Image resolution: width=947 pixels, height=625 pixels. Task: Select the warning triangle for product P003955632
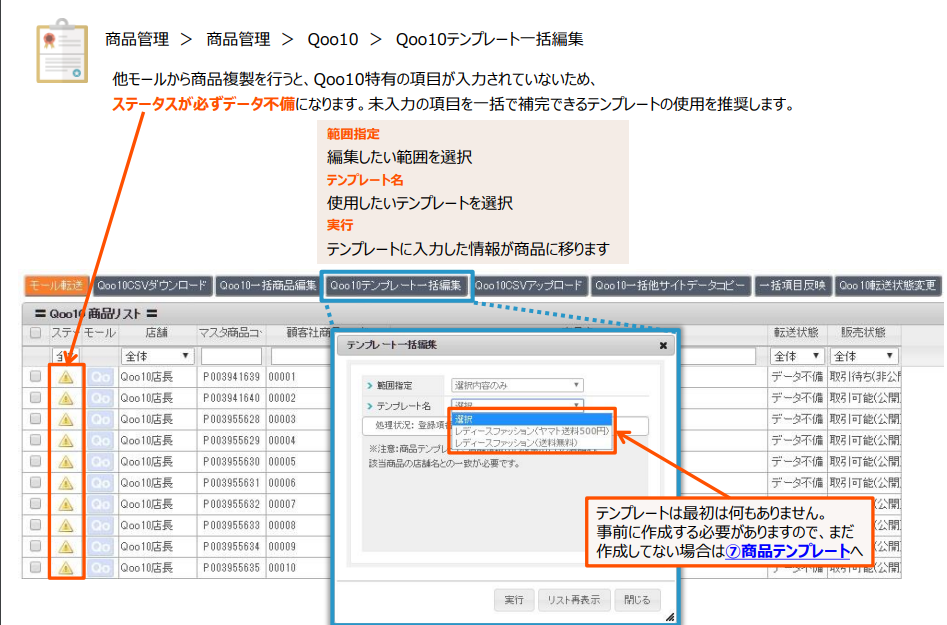[66, 504]
